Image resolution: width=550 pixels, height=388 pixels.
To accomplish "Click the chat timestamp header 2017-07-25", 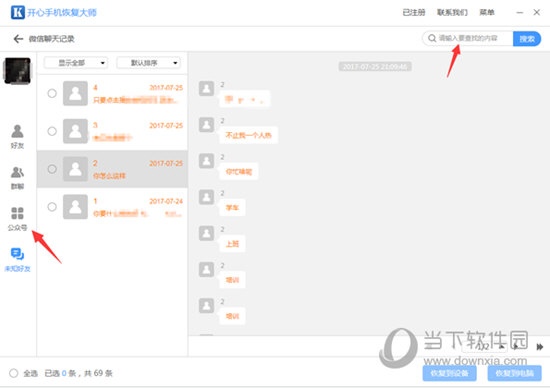I will (375, 67).
